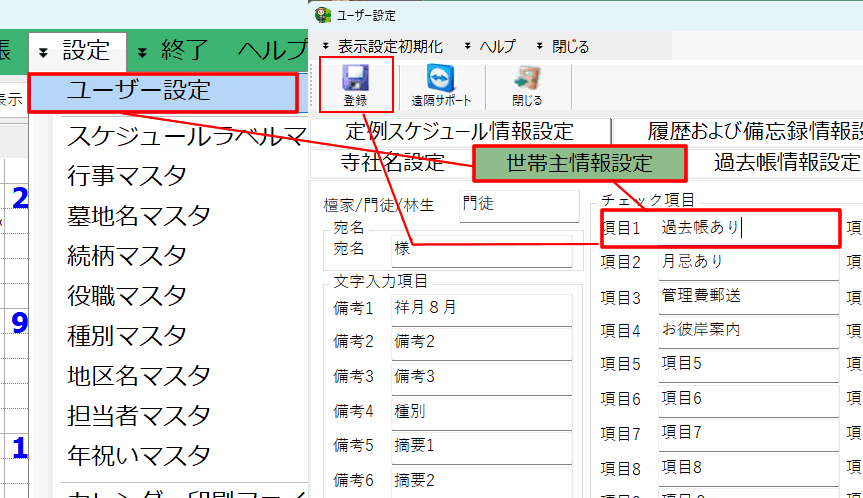This screenshot has width=863, height=498.
Task: Expand the 設定 menu dropdown arrow
Action: click(x=43, y=50)
